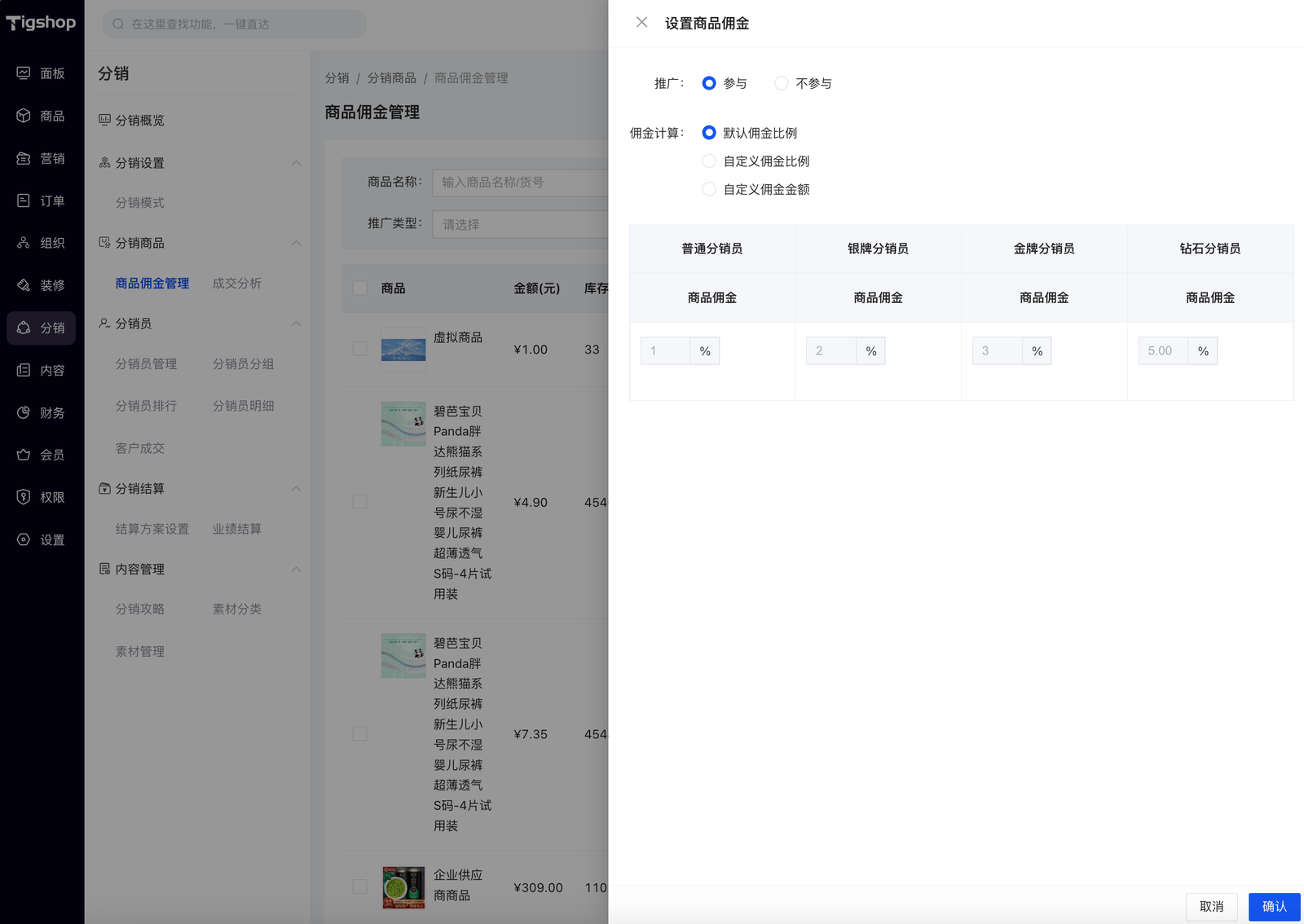Go to 分销概览 overview page

pyautogui.click(x=139, y=121)
